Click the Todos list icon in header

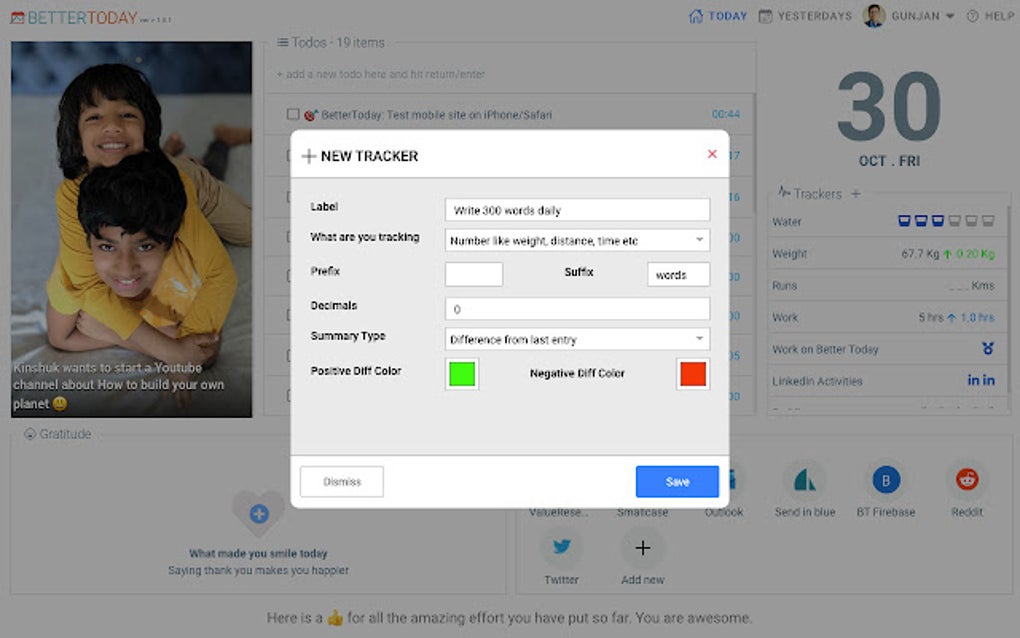click(x=282, y=42)
